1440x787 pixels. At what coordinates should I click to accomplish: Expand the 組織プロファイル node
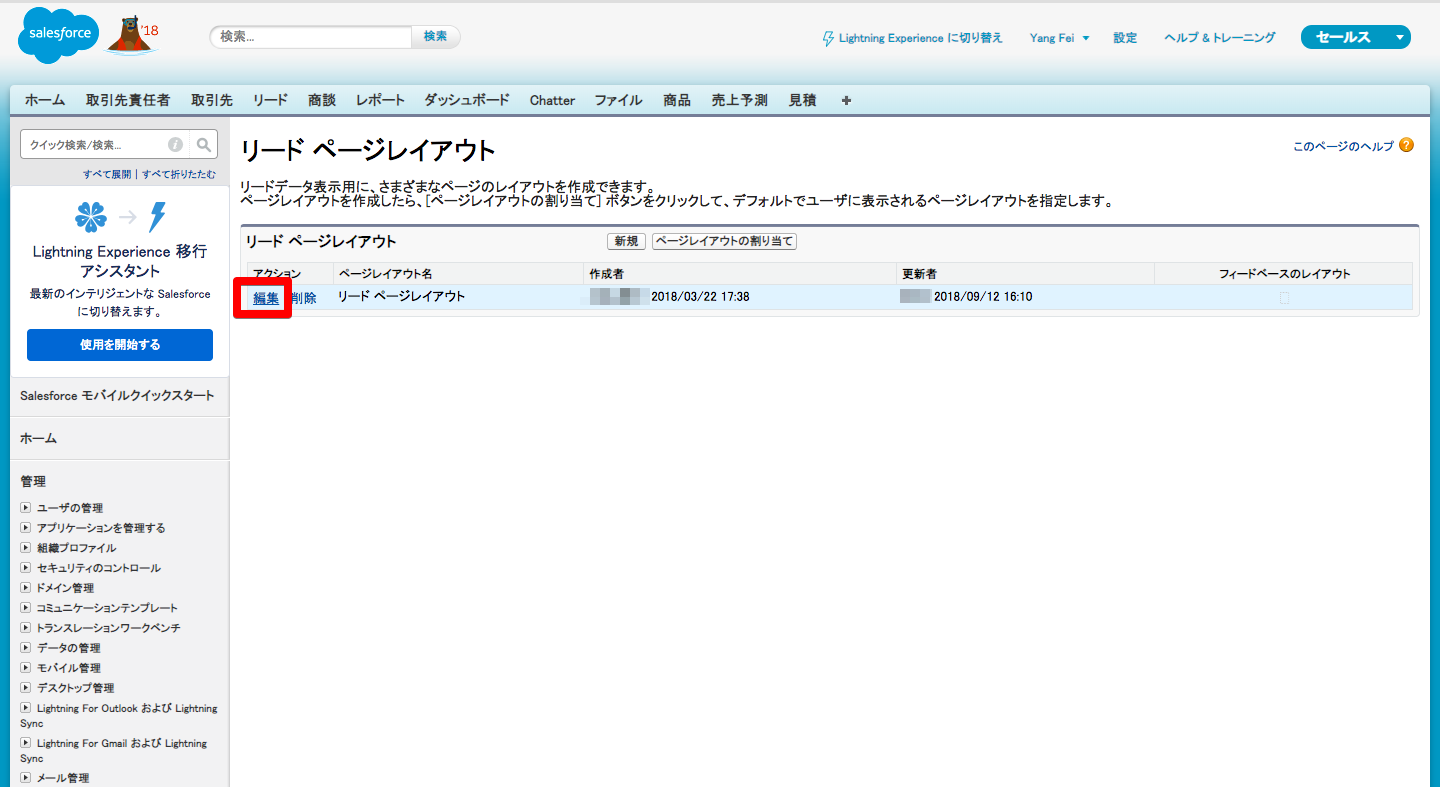[26, 548]
